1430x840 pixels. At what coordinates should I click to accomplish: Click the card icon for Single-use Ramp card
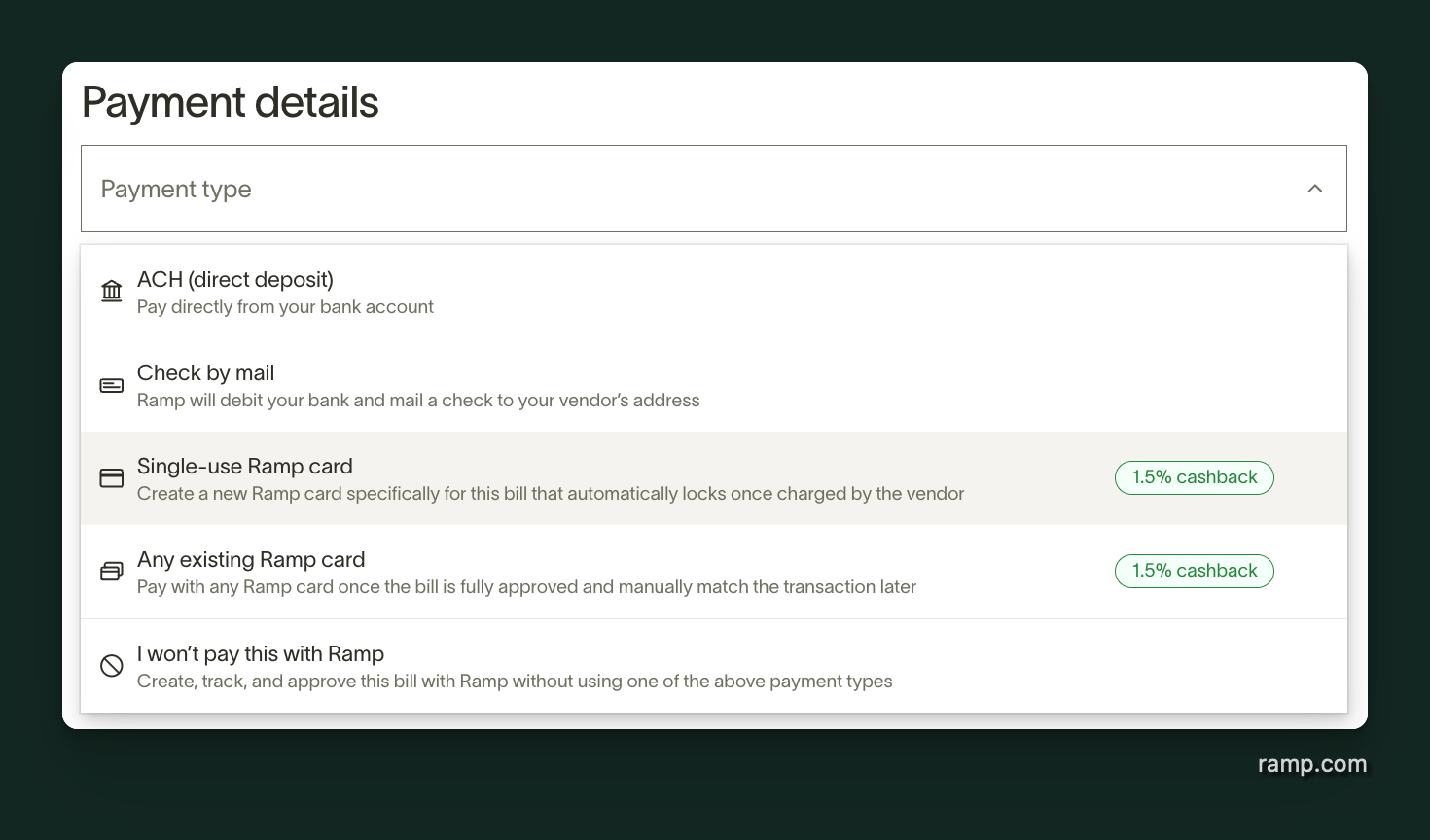111,477
